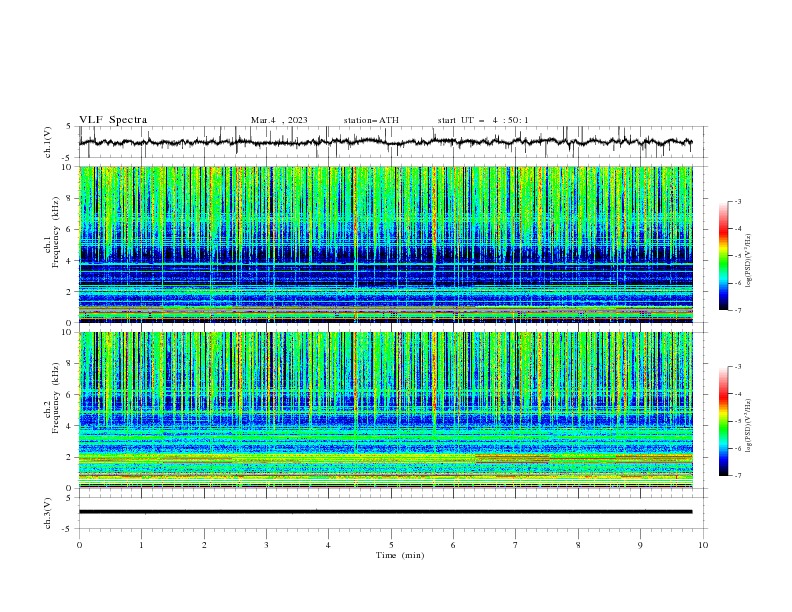The image size is (792, 612).
Task: Click the ch.2 "Frequency (kHz)" axis label
Action: [56, 398]
